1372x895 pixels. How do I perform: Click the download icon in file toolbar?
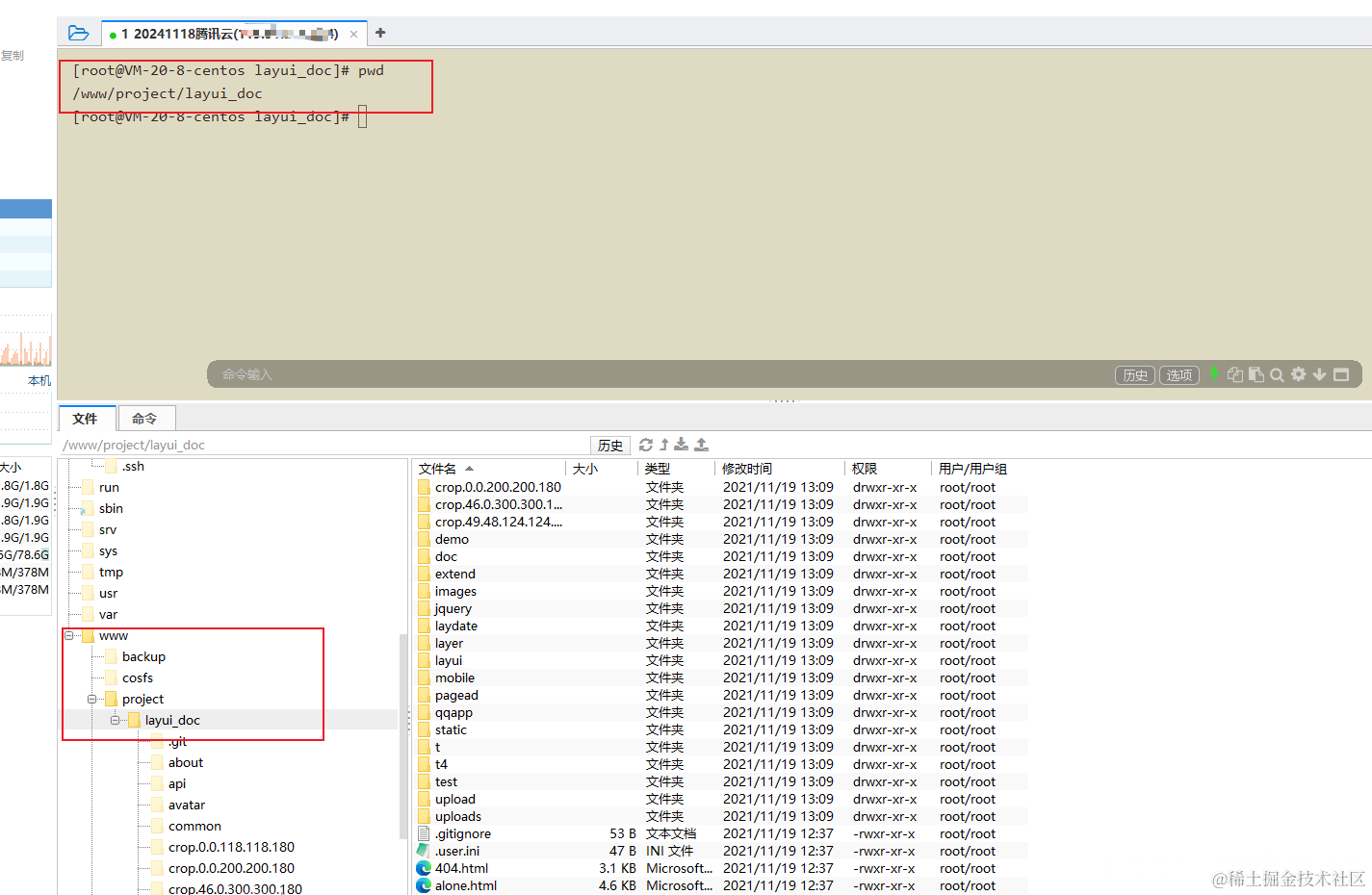pyautogui.click(x=682, y=445)
